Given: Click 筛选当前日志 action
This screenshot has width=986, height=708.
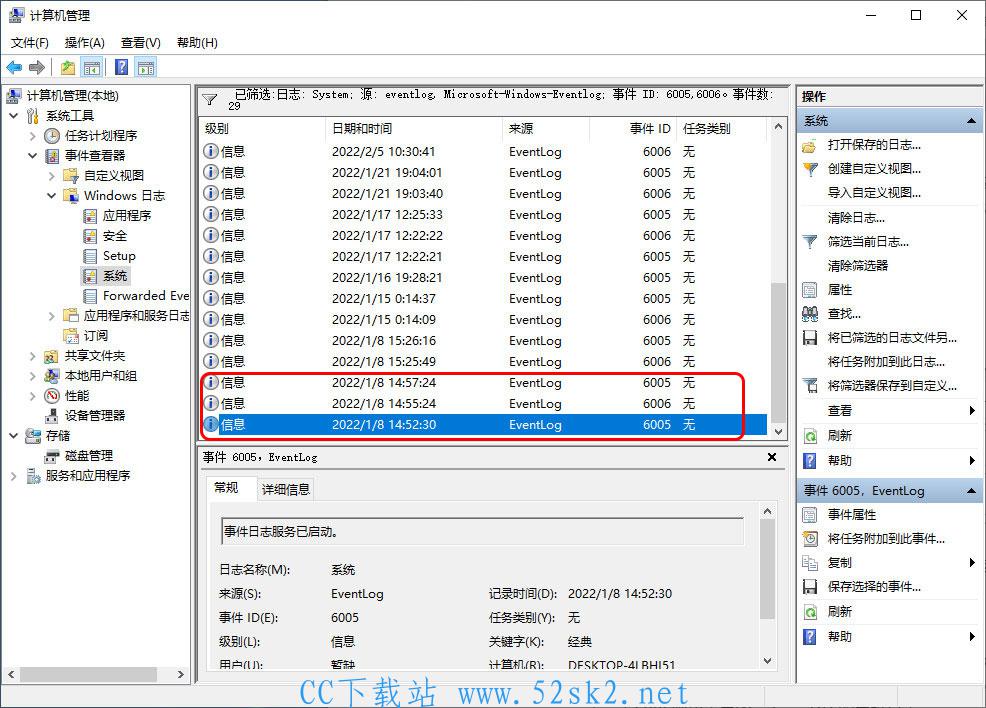Looking at the screenshot, I should pyautogui.click(x=868, y=242).
